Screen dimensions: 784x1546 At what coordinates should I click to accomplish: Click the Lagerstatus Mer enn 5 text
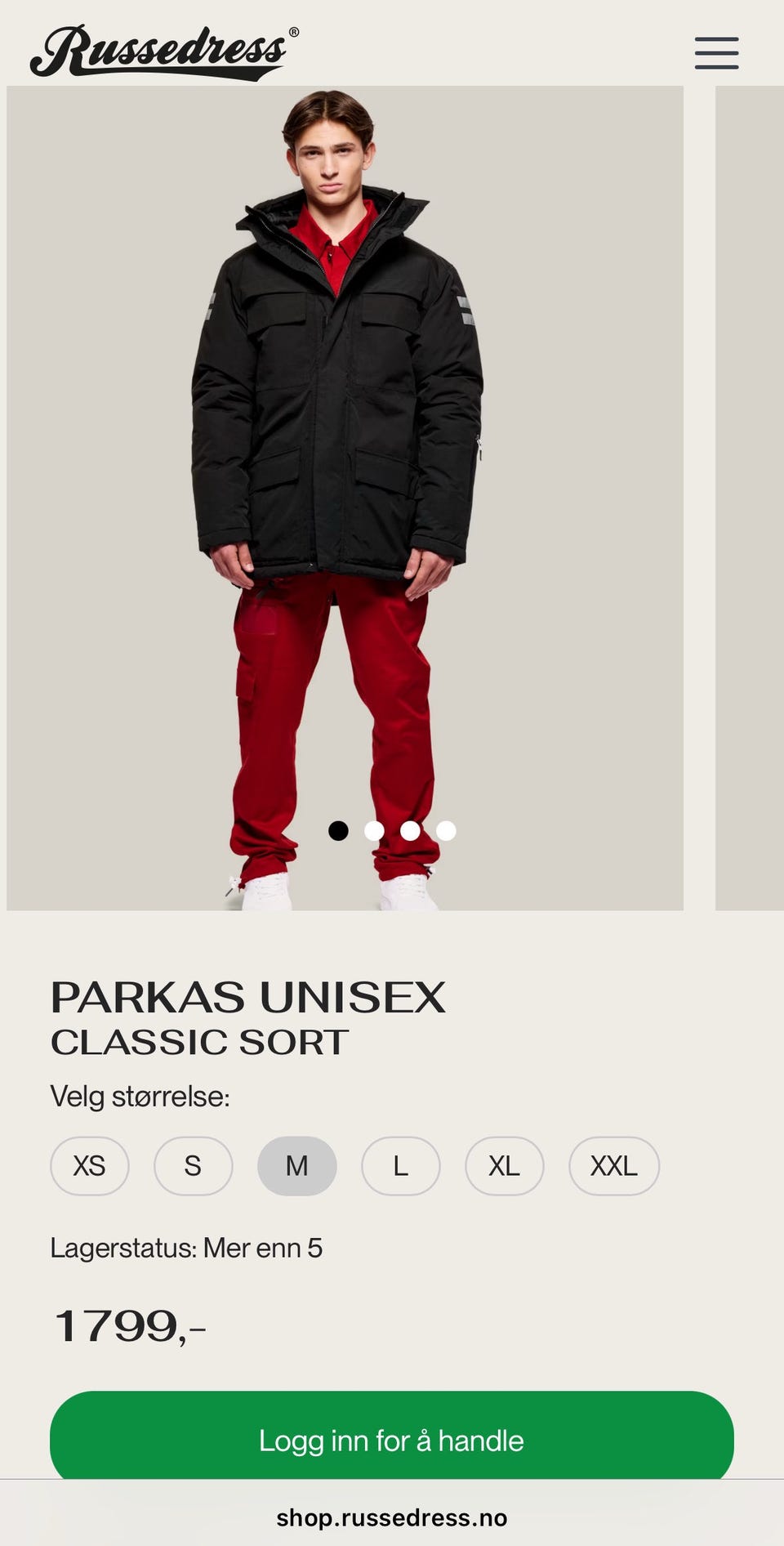186,1248
